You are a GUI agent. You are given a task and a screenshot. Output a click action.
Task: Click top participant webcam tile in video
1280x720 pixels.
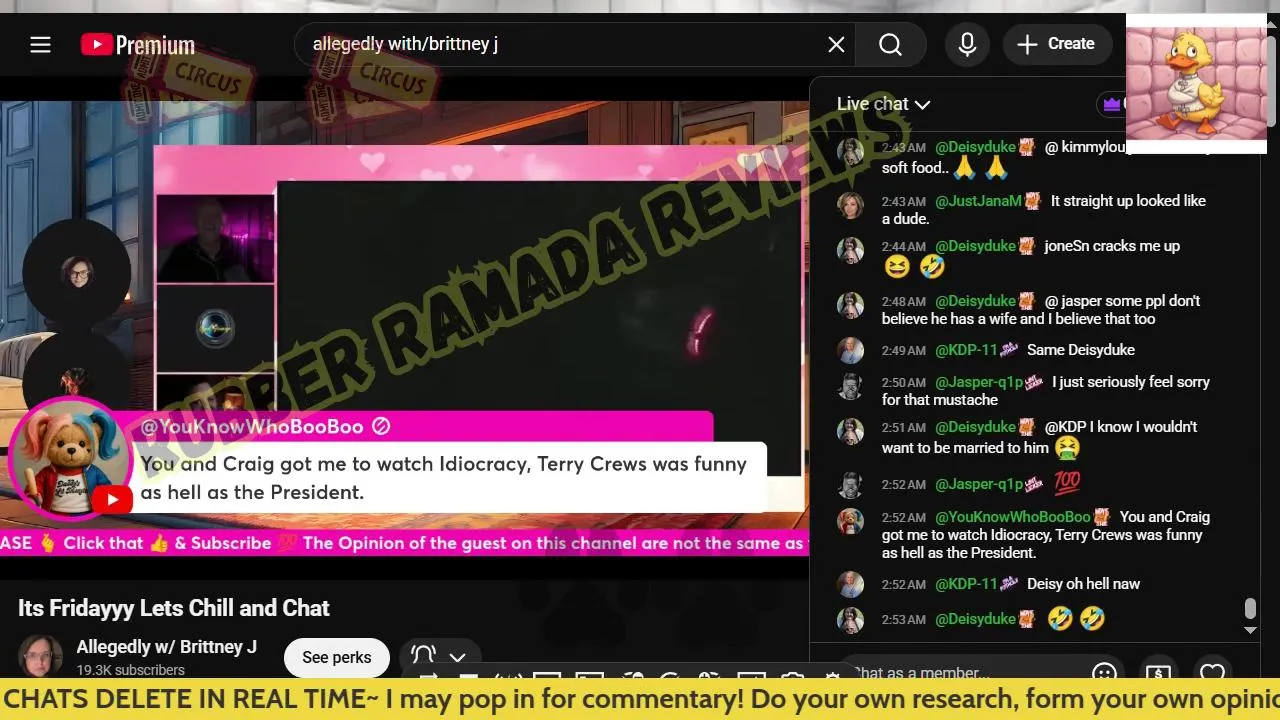(x=215, y=239)
